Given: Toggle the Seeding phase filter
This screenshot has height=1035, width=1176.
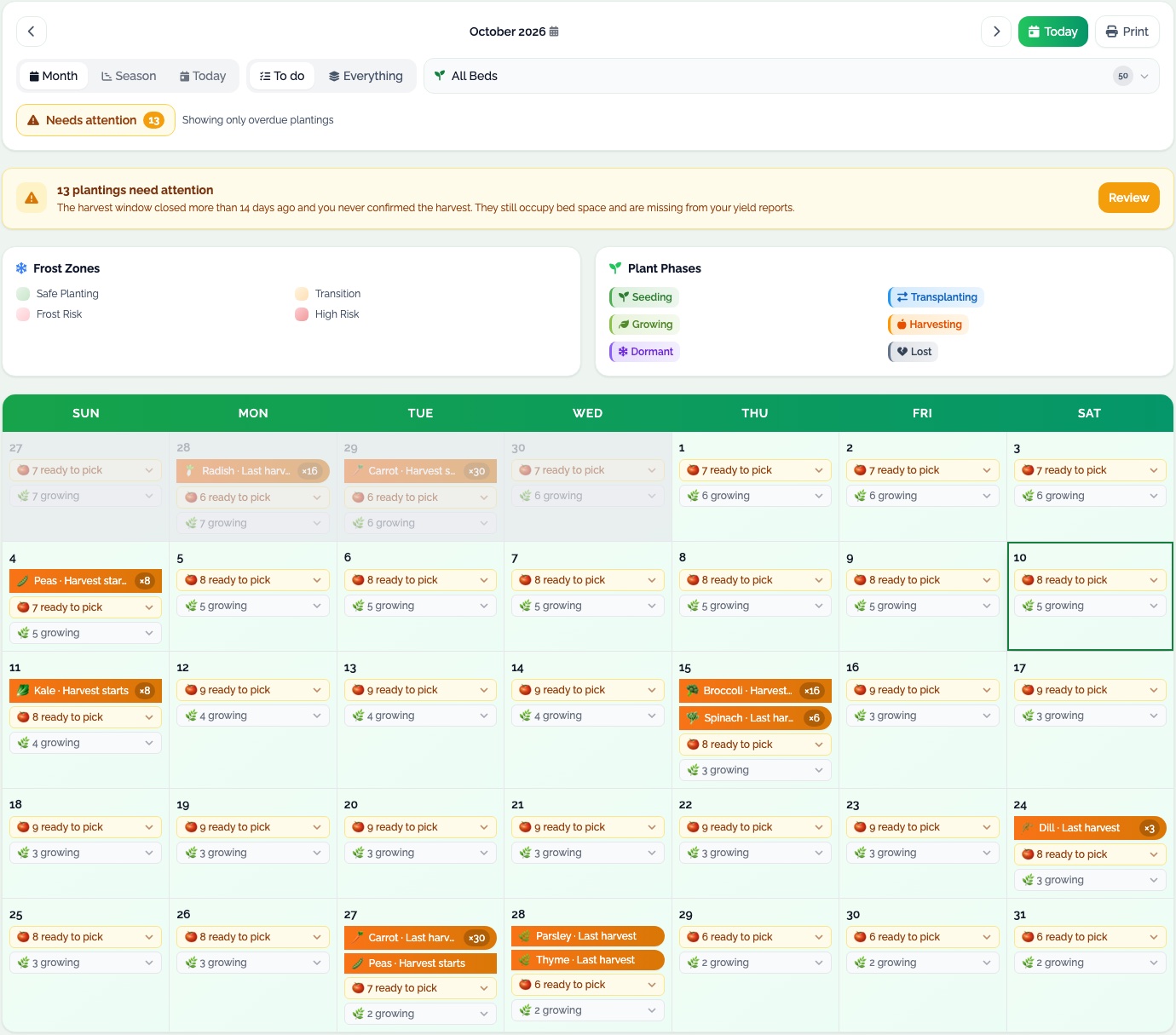Looking at the screenshot, I should pyautogui.click(x=644, y=297).
